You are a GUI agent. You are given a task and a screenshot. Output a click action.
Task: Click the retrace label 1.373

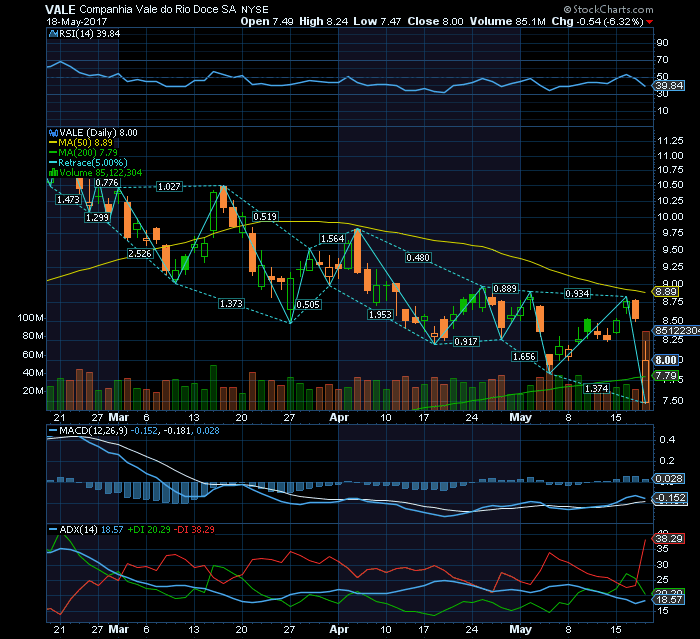pos(231,304)
